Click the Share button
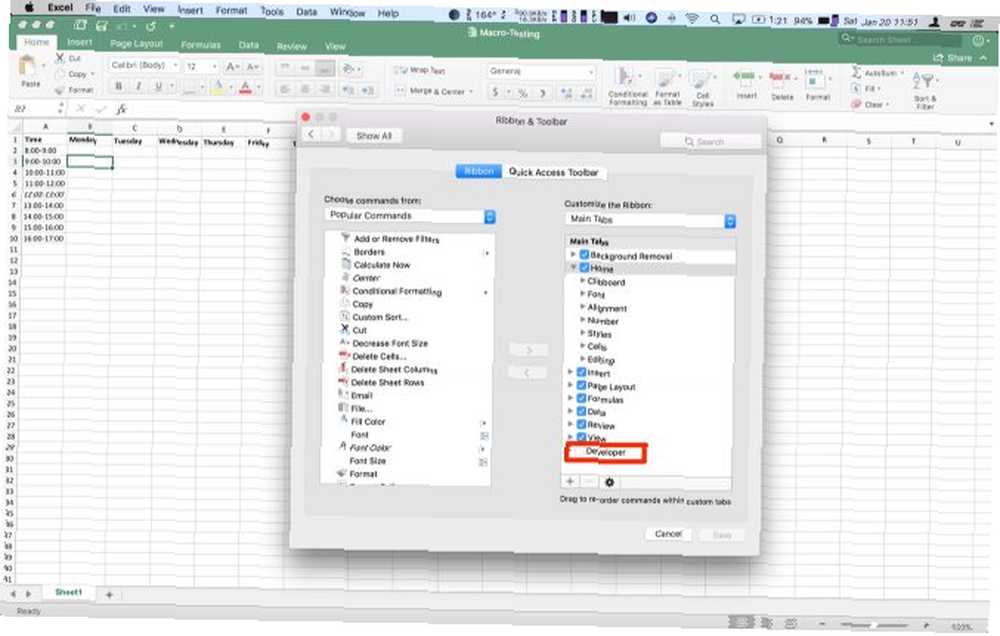The width and height of the screenshot is (1000, 636). [953, 58]
